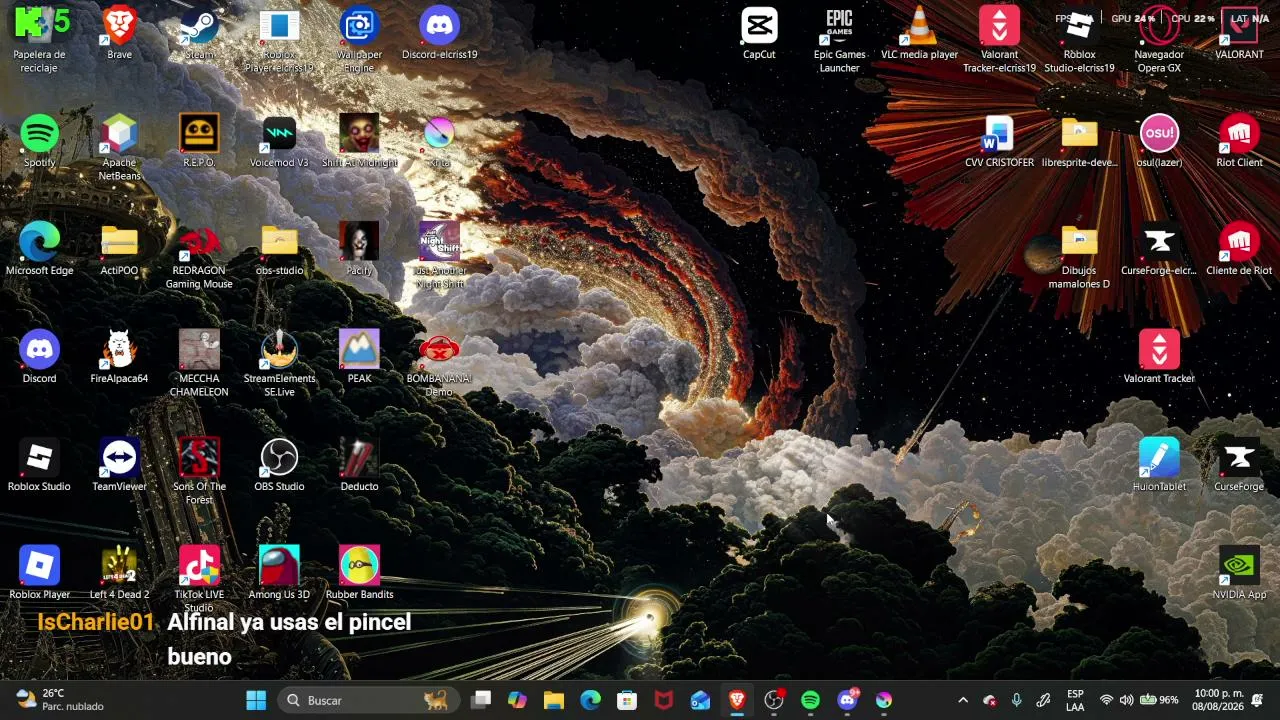This screenshot has width=1280, height=720.
Task: Select the Rubber Bandits icon
Action: pos(359,573)
